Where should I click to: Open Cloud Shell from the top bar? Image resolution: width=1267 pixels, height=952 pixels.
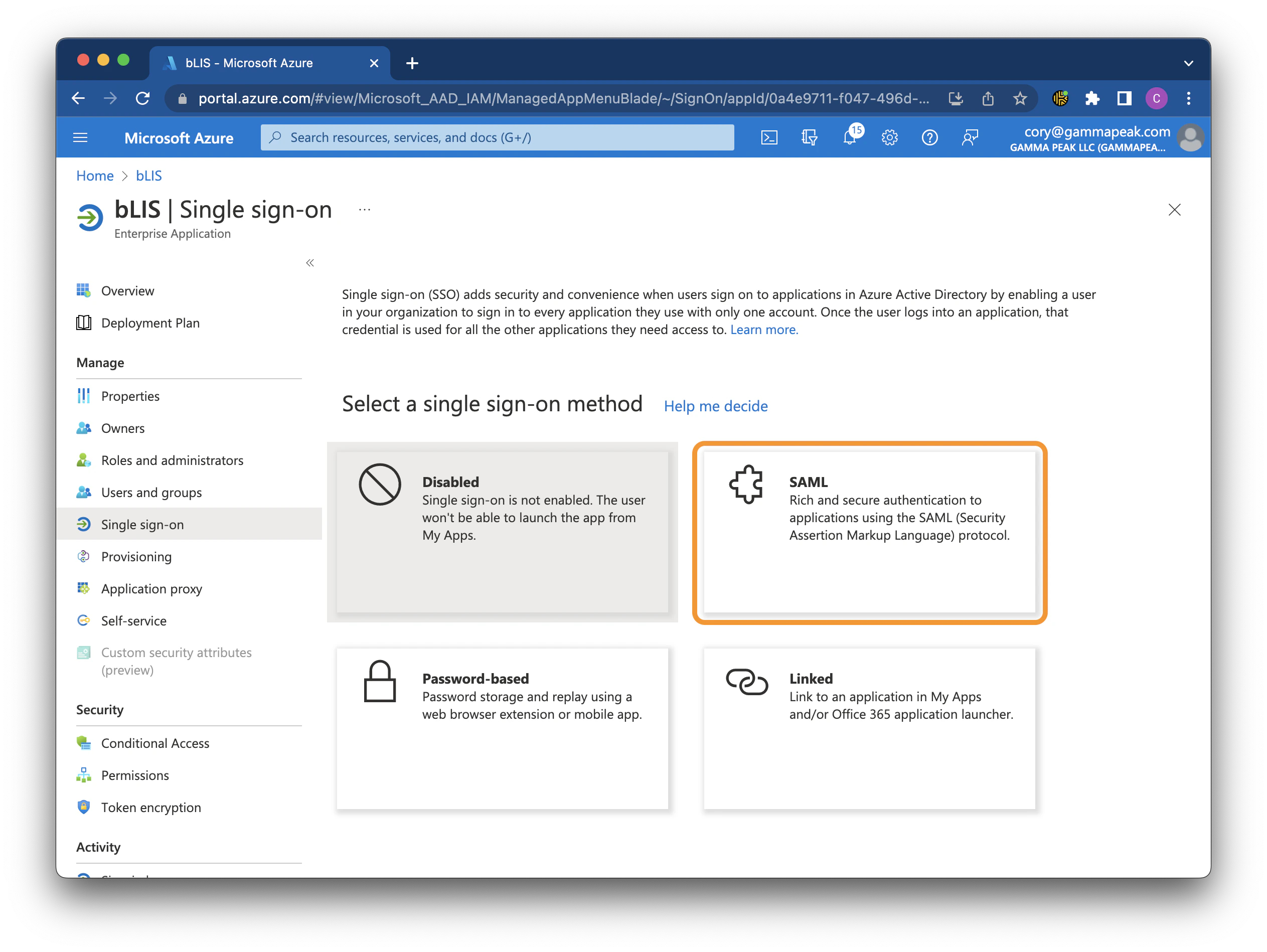(x=769, y=137)
